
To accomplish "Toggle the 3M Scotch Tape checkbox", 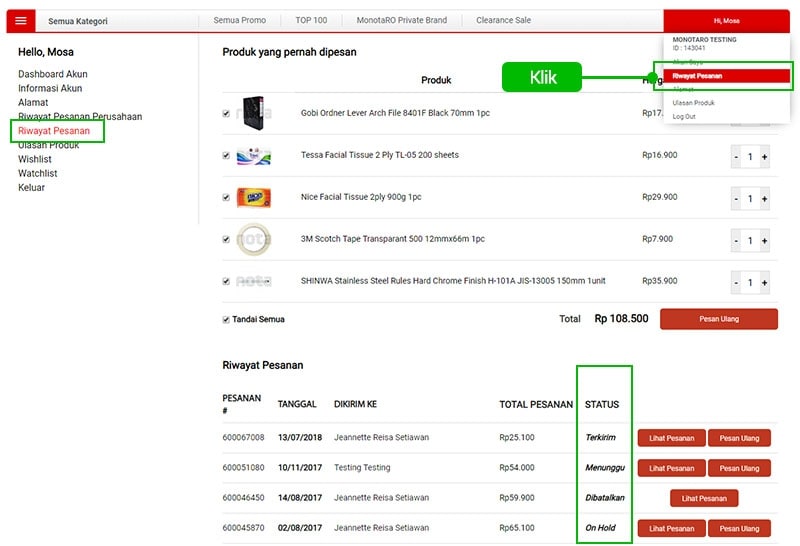I will coord(227,239).
